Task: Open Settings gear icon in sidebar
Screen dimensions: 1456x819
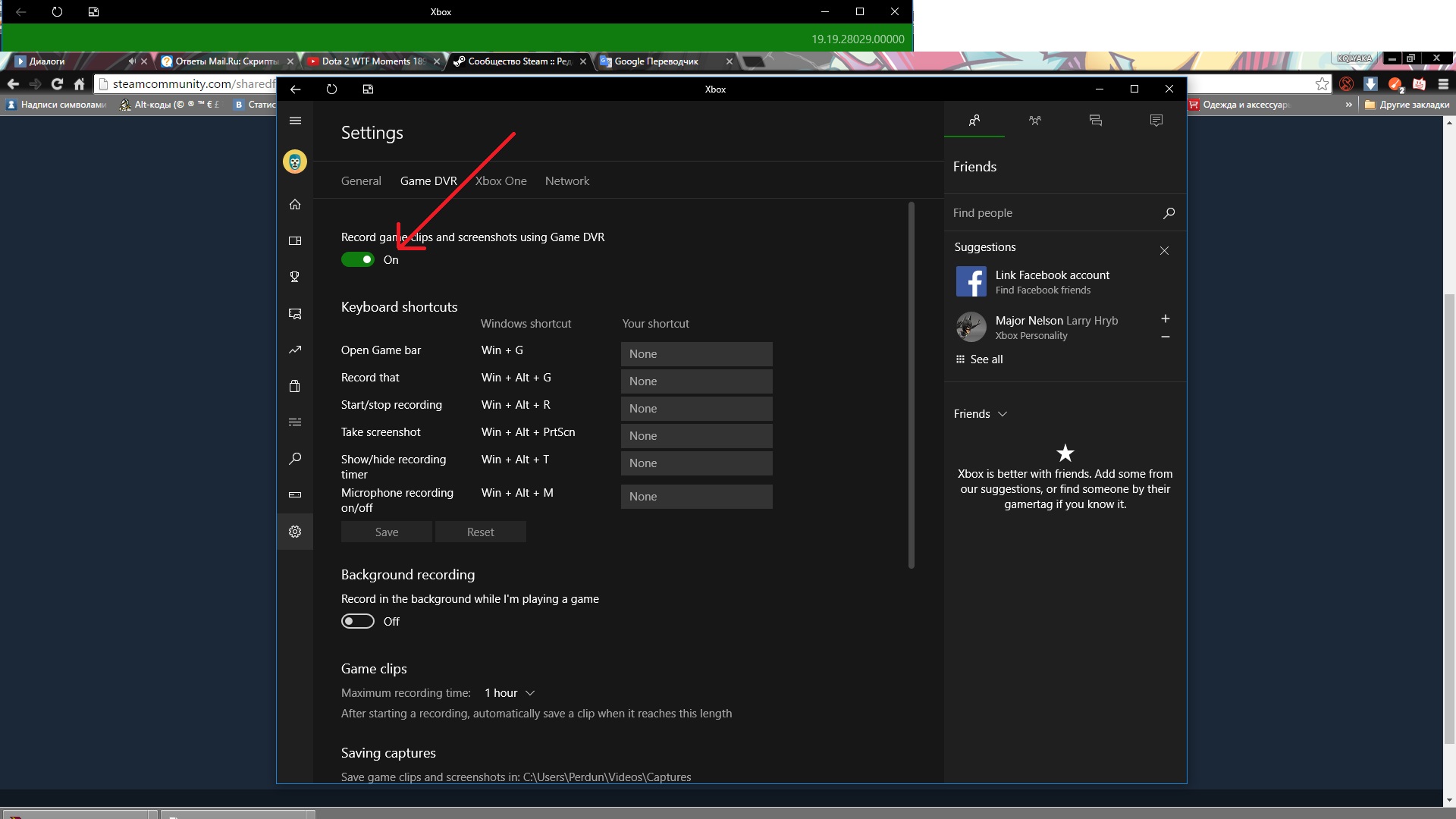Action: pyautogui.click(x=295, y=532)
